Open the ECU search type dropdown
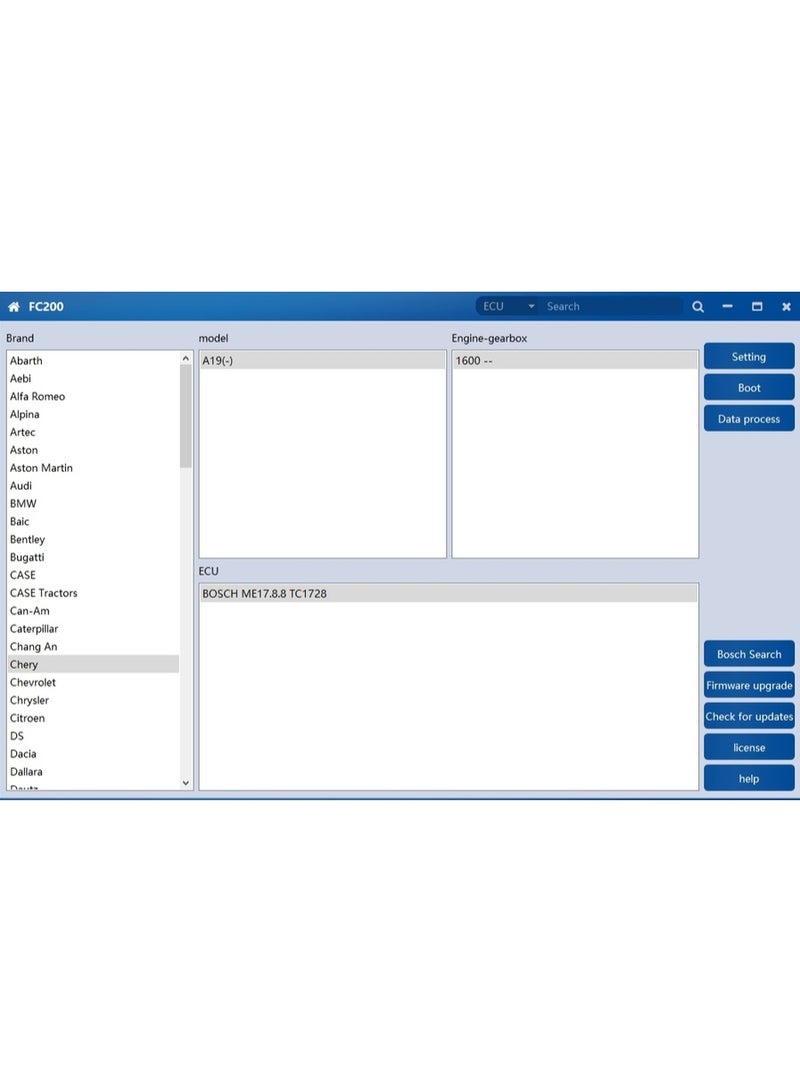 (x=509, y=307)
